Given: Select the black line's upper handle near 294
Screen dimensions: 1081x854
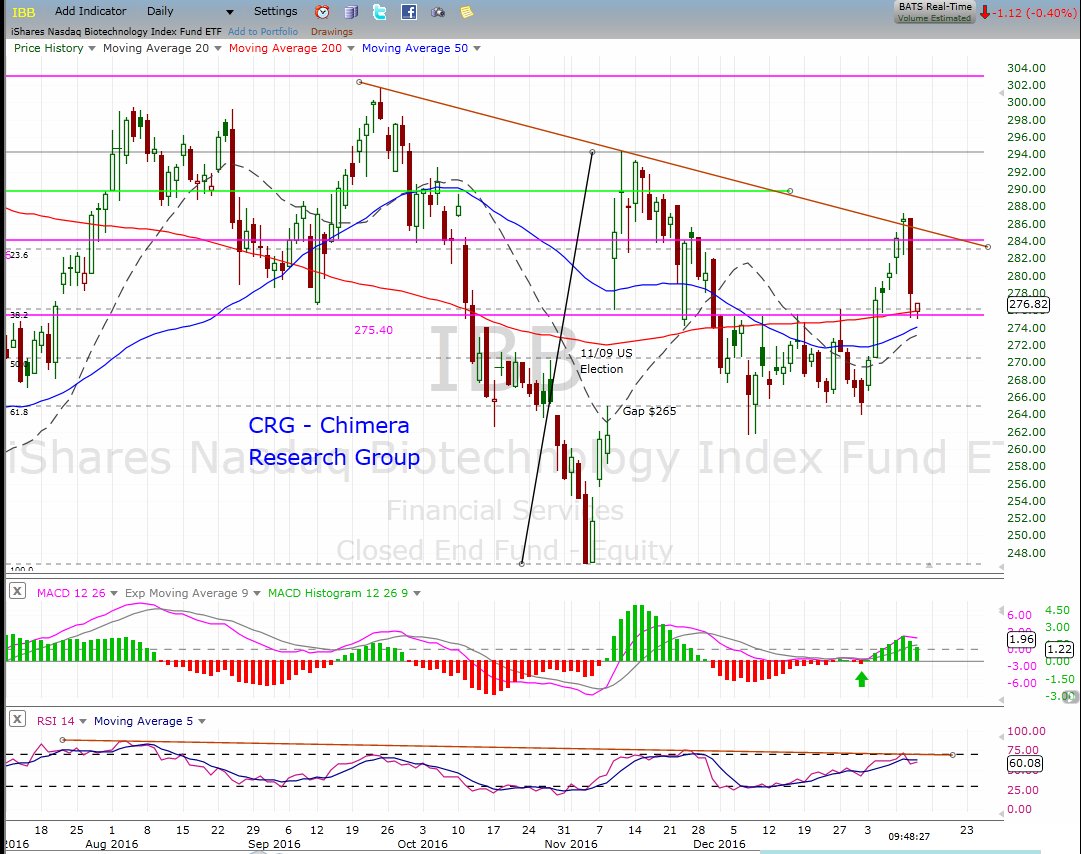Looking at the screenshot, I should (592, 152).
